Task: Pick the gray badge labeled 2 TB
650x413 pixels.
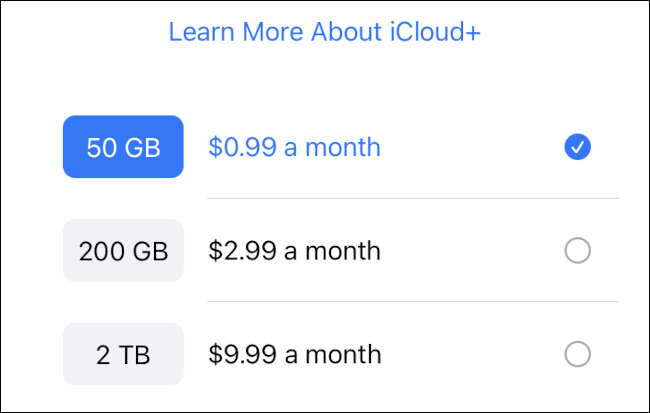Action: tap(123, 354)
